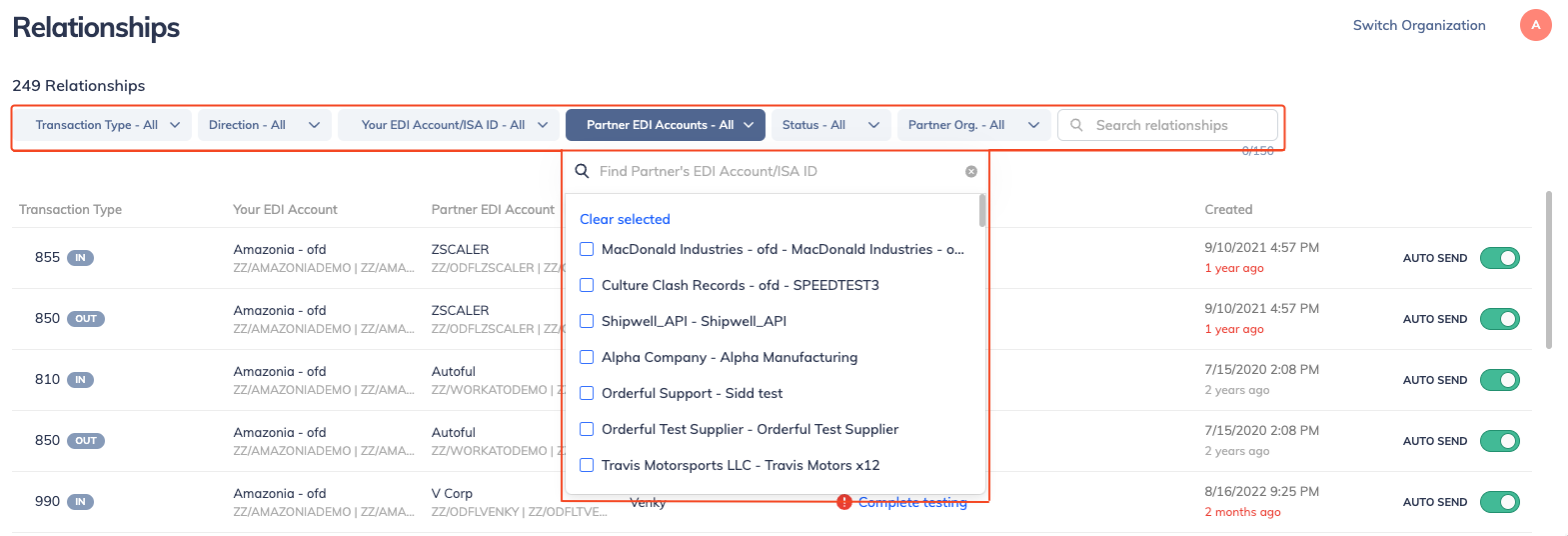1568x536 pixels.
Task: Click the 810 transaction type cell
Action: [x=47, y=379]
